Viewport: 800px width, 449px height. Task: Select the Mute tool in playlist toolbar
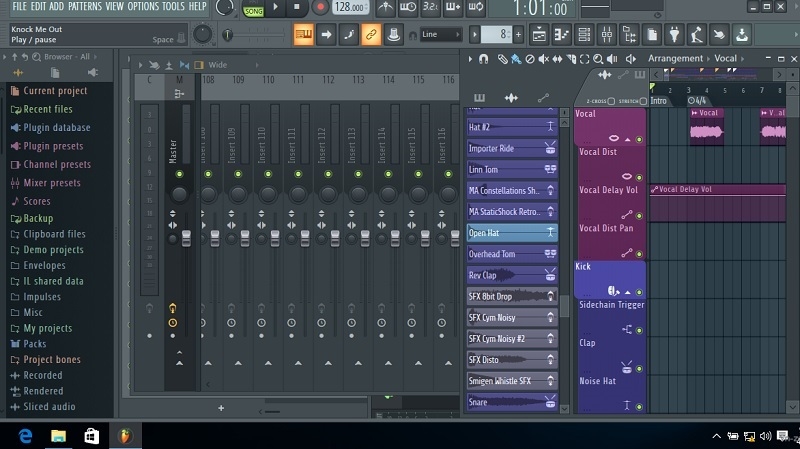[543, 59]
